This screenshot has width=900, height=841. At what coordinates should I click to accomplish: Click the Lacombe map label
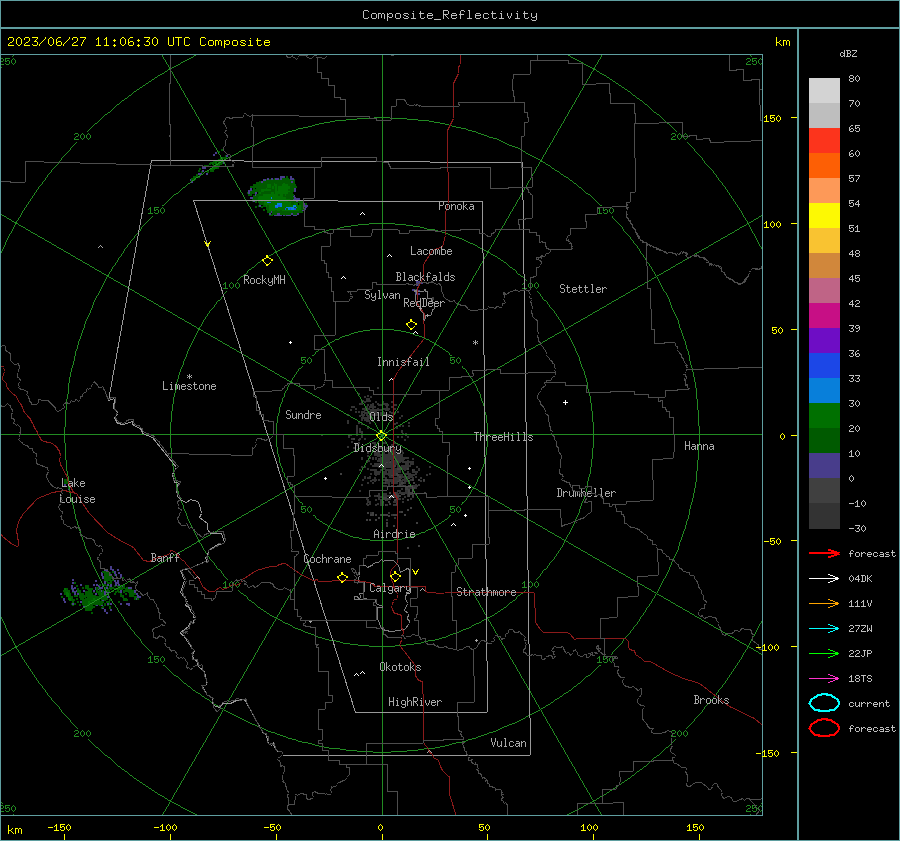pyautogui.click(x=431, y=251)
